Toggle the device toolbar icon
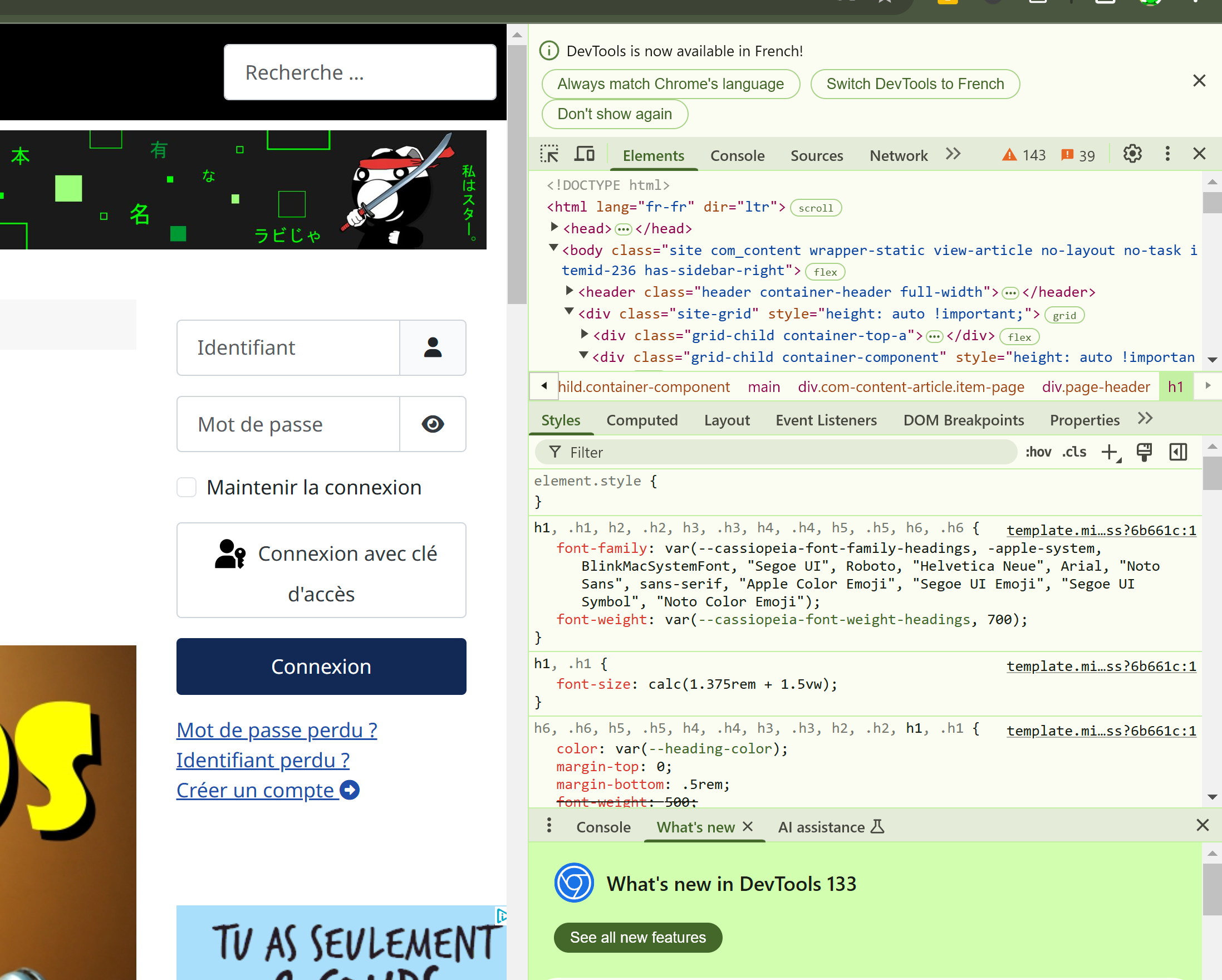1222x980 pixels. (x=585, y=154)
